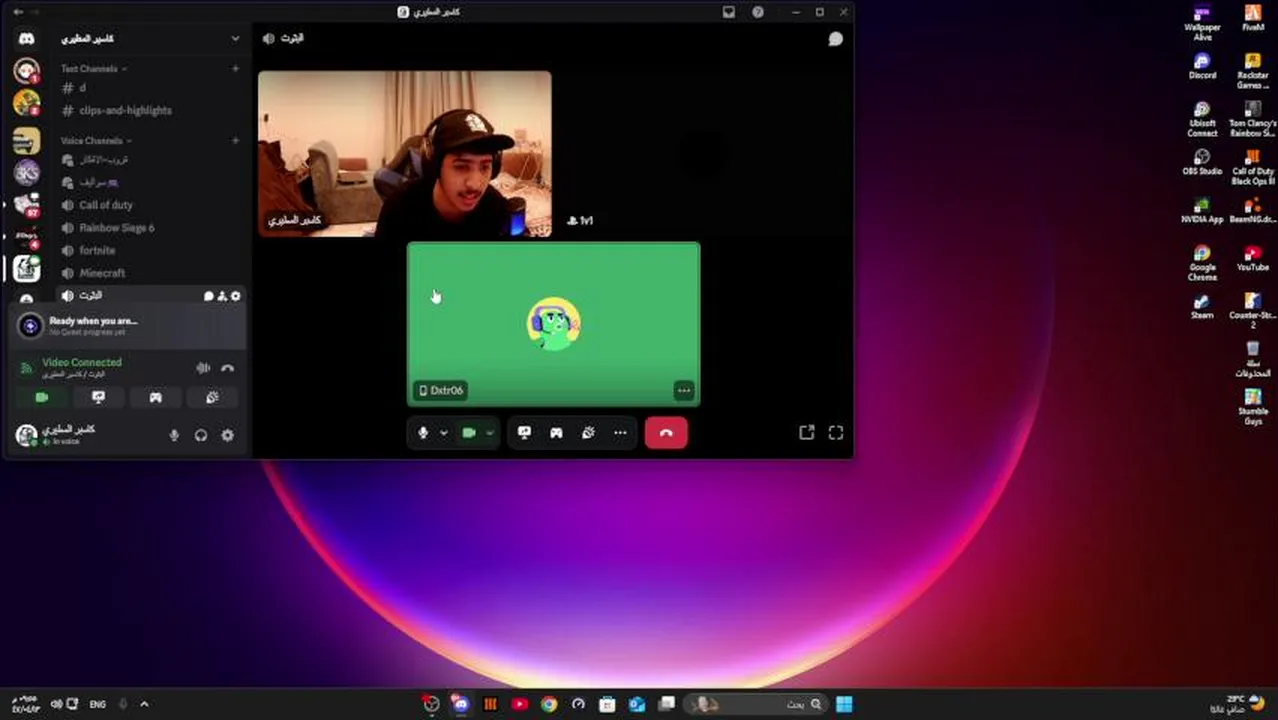Turn off camera in the call bar
Image resolution: width=1278 pixels, height=720 pixels.
(x=468, y=433)
